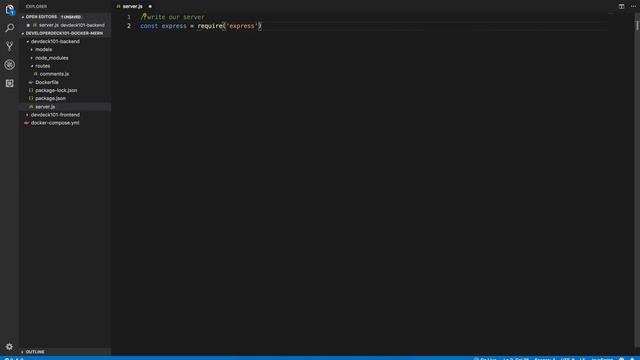Place cursor in '//write our server' comment

173,17
